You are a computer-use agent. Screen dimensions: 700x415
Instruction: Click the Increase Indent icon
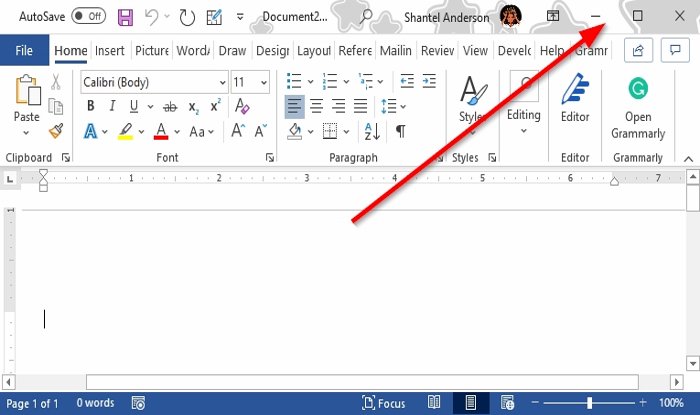point(429,82)
